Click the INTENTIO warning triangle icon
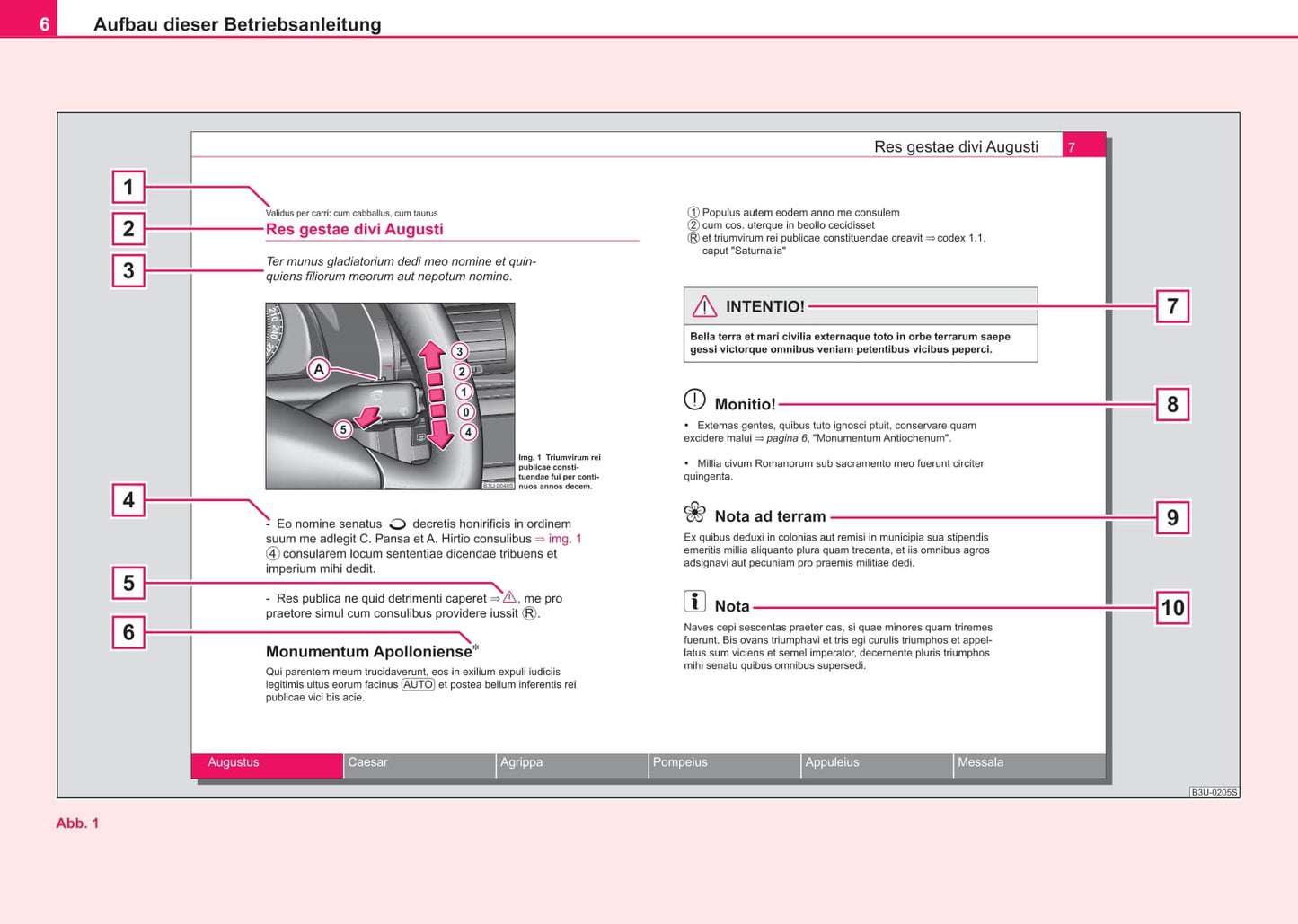The width and height of the screenshot is (1298, 924). pos(704,306)
